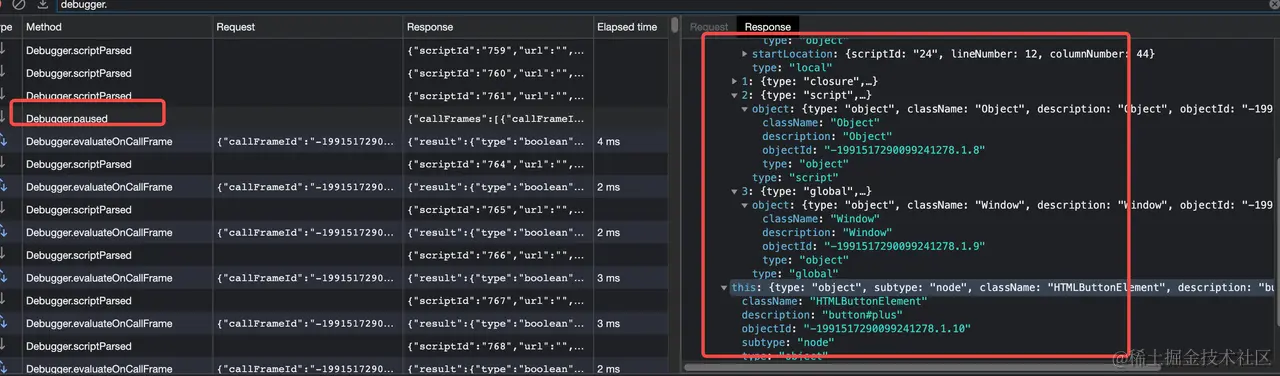Select Debugger.scriptParsed row with scriptId 766
The width and height of the screenshot is (1280, 376).
click(x=334, y=255)
